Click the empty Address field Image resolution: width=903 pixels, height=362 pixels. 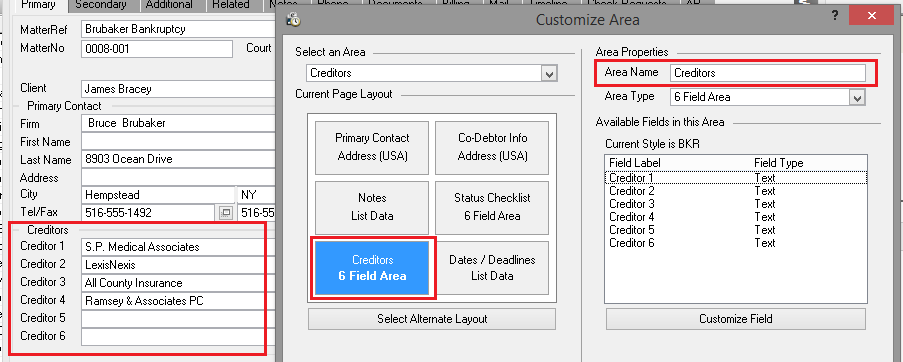(x=179, y=177)
